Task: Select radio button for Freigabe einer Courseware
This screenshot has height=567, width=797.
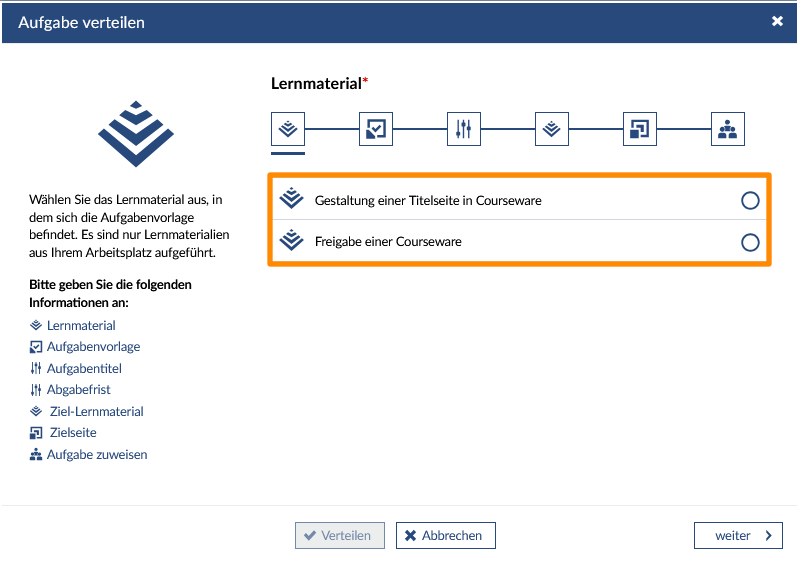Action: click(750, 242)
